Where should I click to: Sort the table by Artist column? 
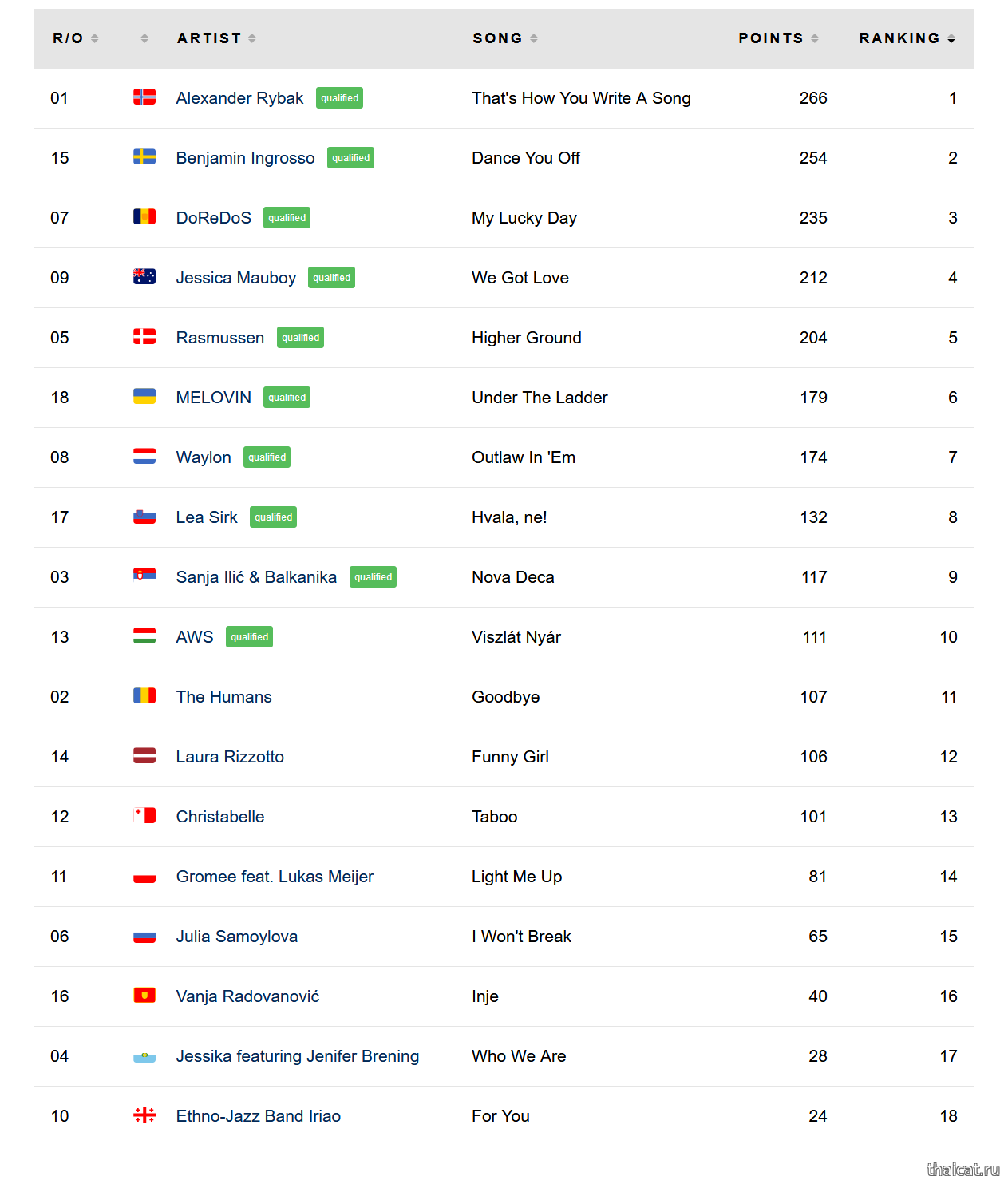coord(215,38)
